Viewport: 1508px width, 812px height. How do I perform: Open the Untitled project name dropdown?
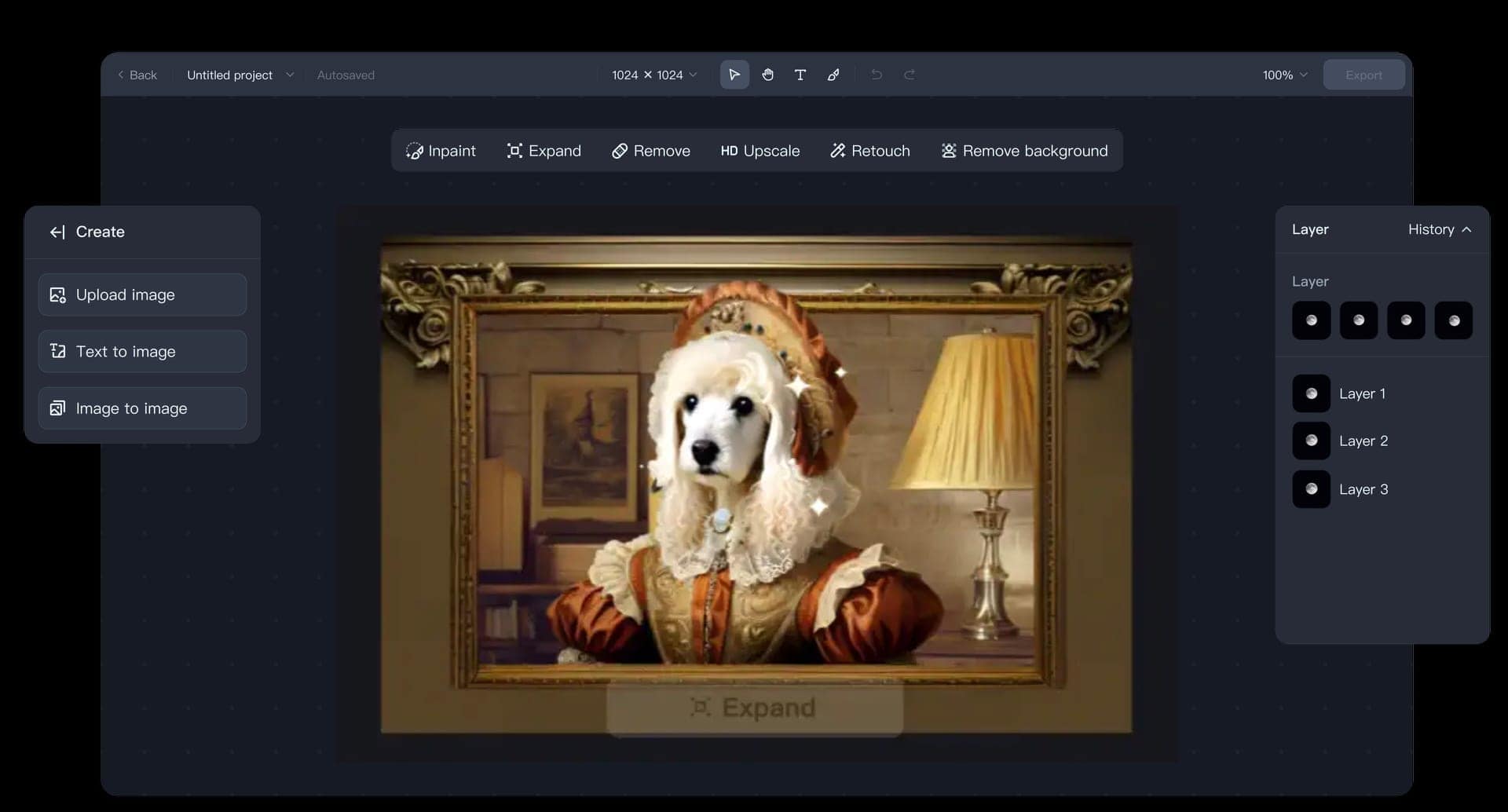(240, 75)
